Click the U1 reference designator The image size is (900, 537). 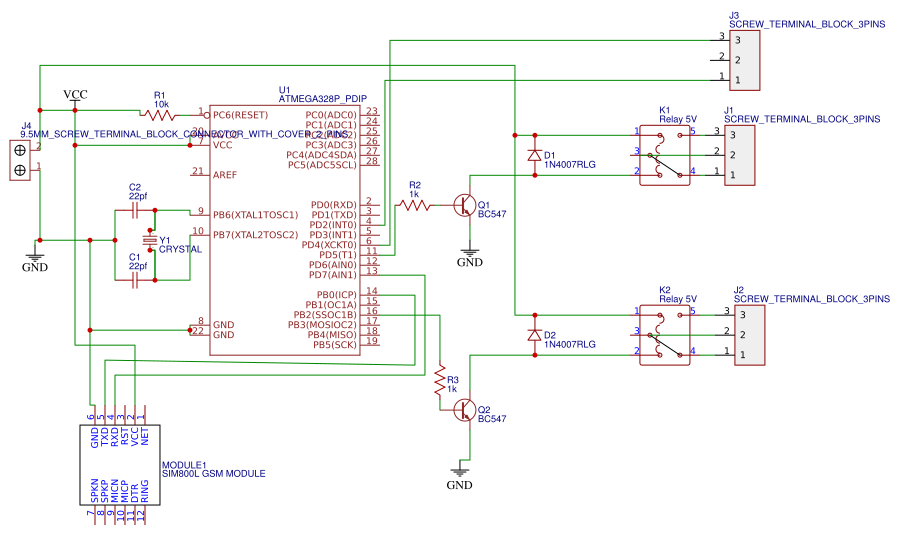point(285,90)
